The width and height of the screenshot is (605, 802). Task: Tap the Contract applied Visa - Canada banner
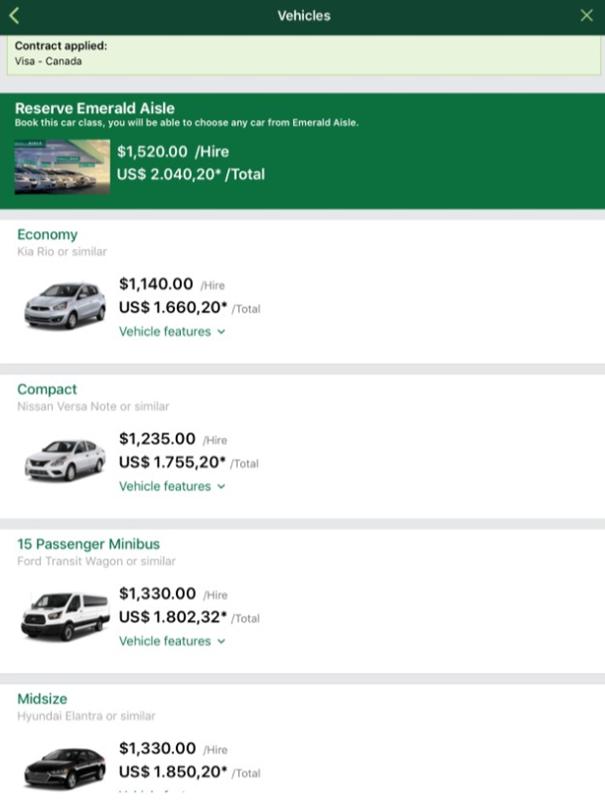(302, 54)
